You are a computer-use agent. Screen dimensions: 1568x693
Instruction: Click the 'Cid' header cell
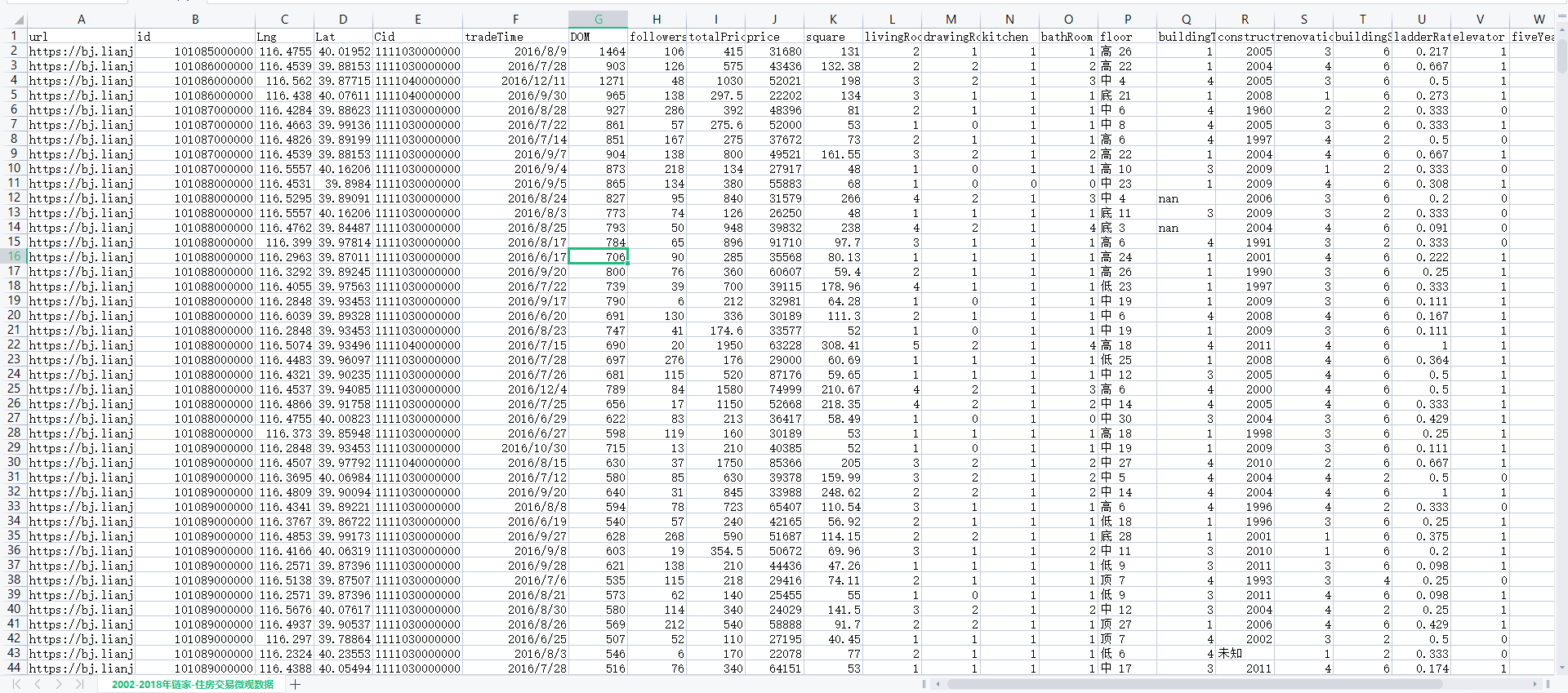418,36
